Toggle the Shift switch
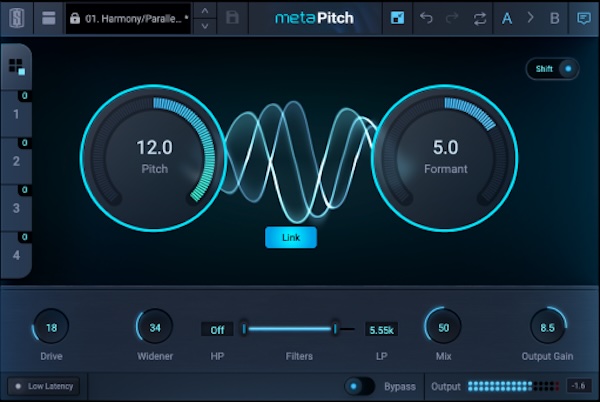This screenshot has height=402, width=600. pyautogui.click(x=552, y=69)
